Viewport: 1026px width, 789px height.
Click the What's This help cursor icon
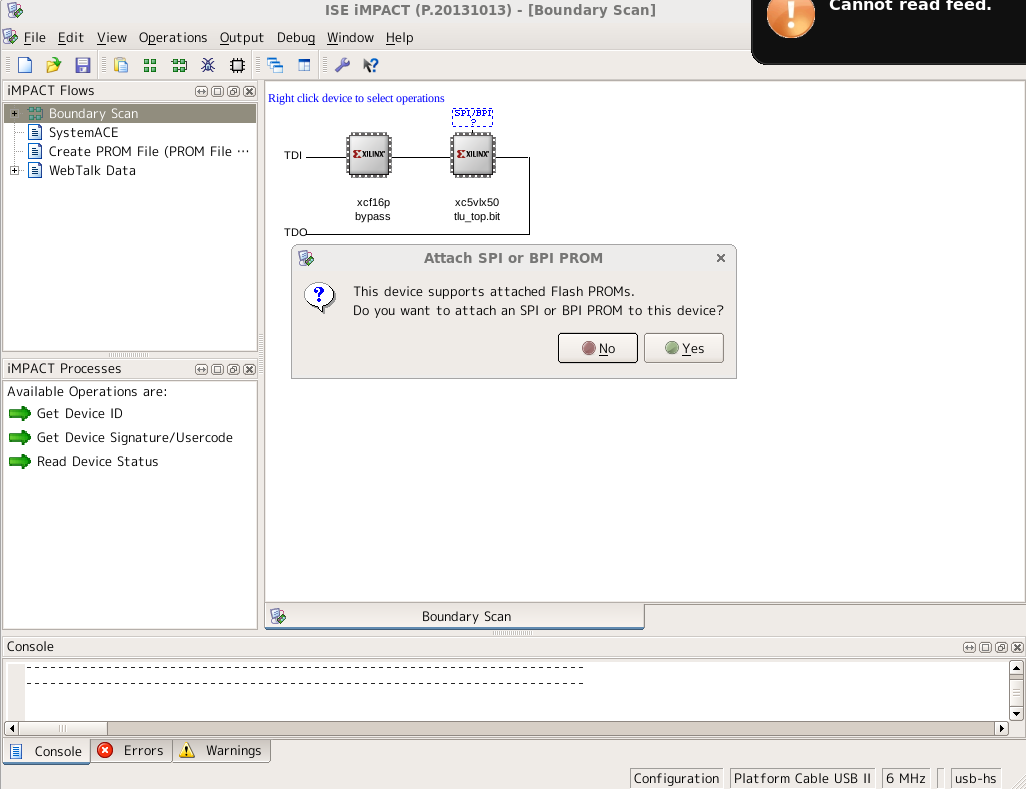pyautogui.click(x=370, y=65)
